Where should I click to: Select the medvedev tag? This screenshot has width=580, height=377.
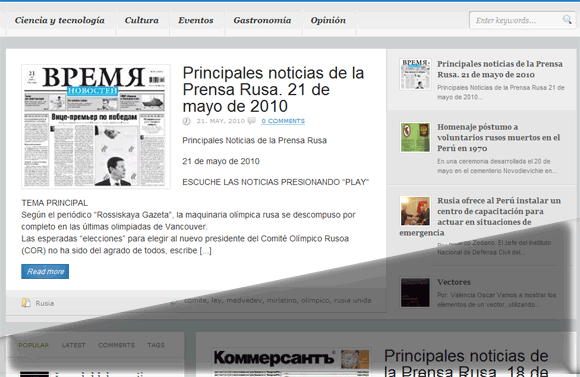click(244, 300)
